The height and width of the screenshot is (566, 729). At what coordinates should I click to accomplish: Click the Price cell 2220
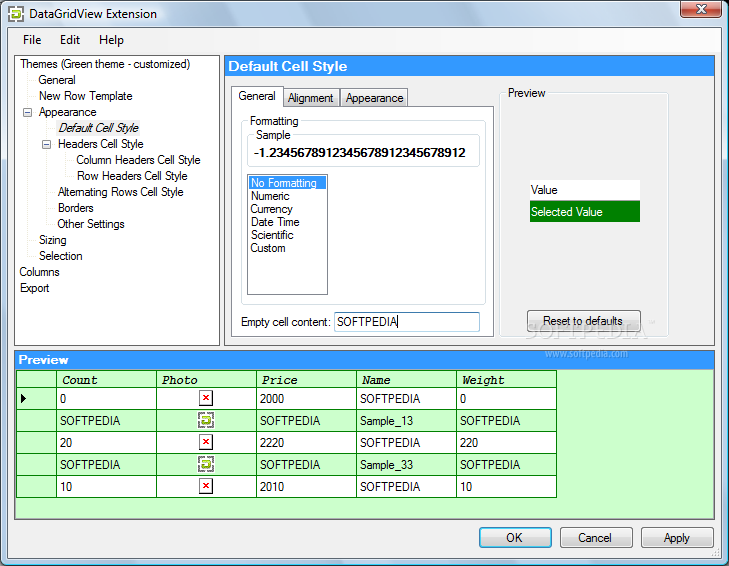pos(306,442)
